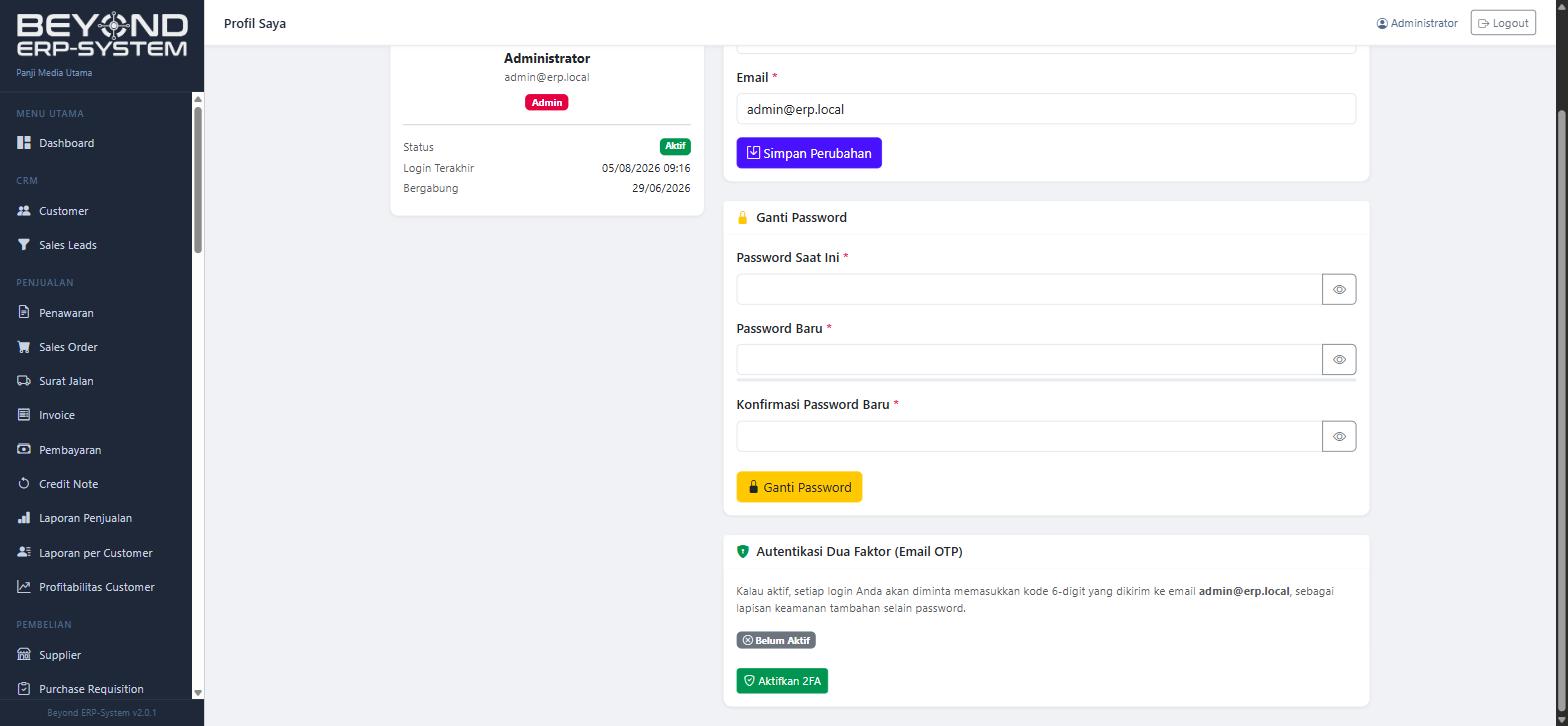Focus the Konfirmasi Password Baru field

tap(1029, 436)
